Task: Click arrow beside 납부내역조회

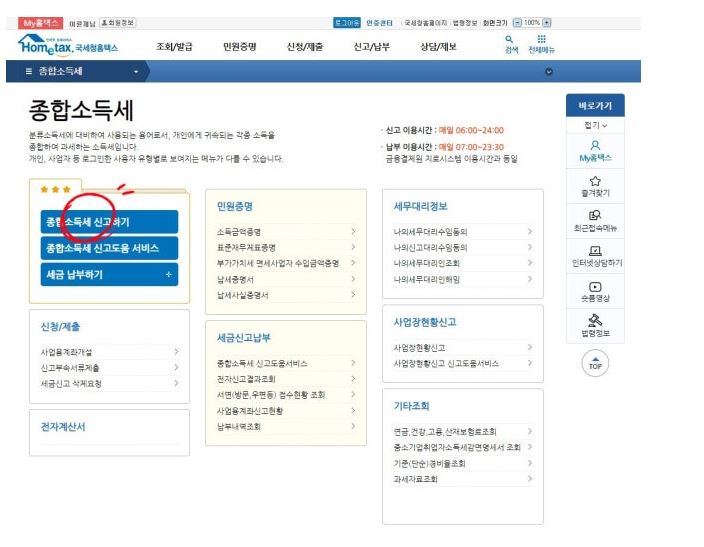Action: tap(353, 426)
